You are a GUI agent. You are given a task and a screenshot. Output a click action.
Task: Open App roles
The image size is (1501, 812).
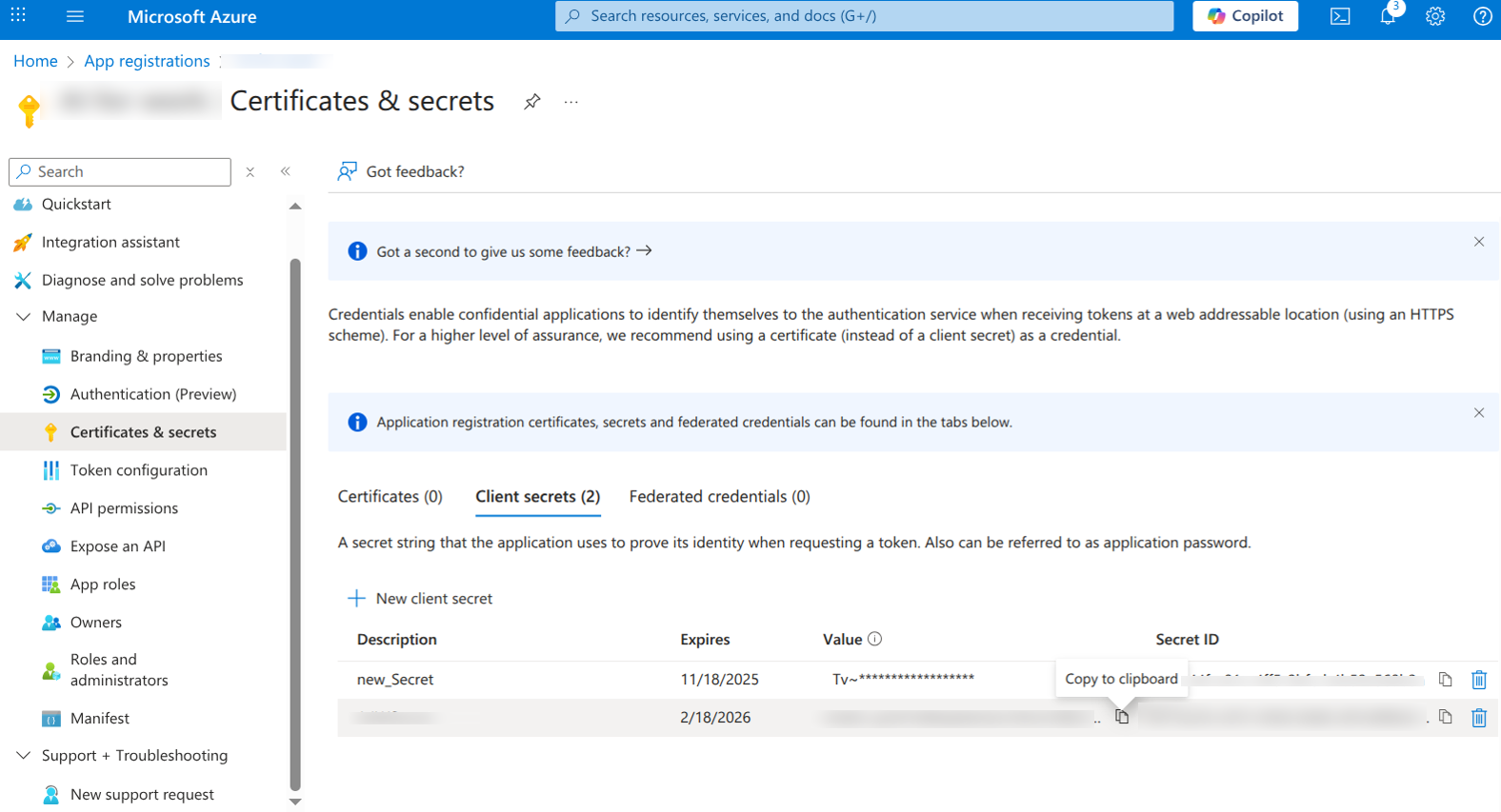[x=103, y=584]
